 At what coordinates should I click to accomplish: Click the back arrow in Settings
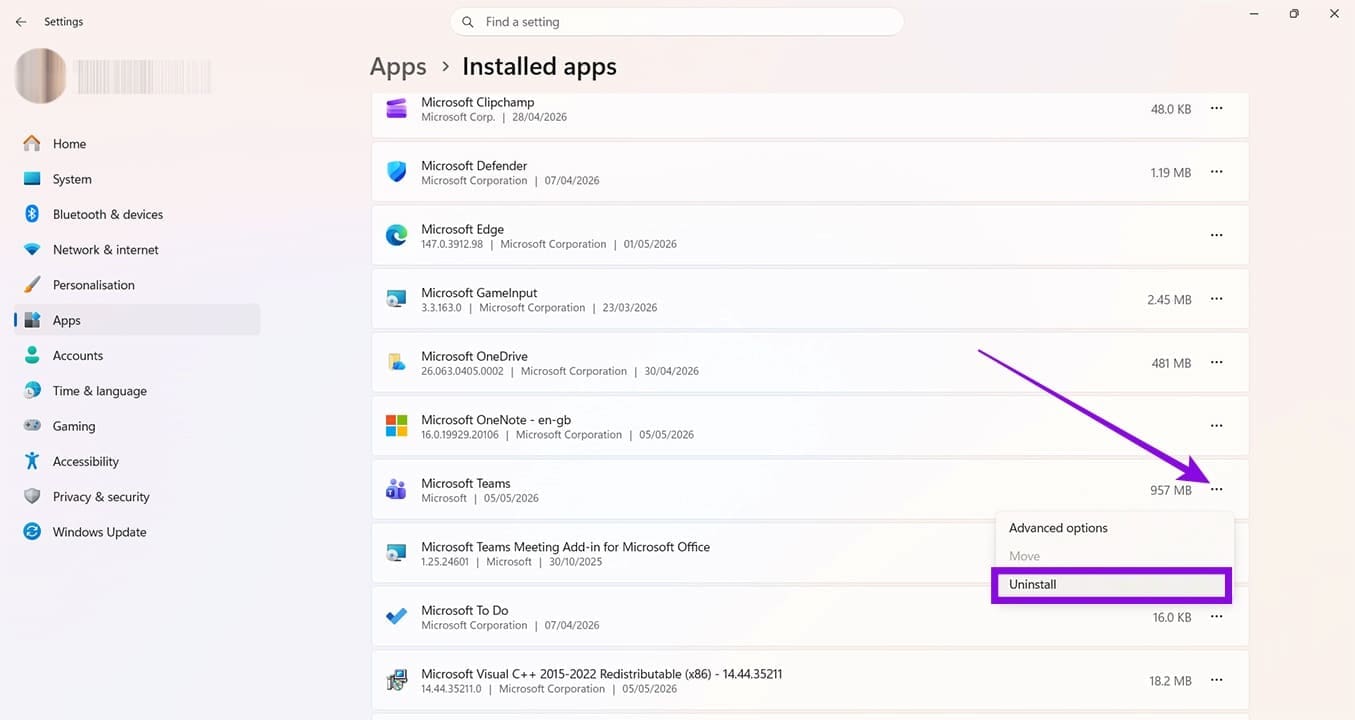pyautogui.click(x=21, y=22)
